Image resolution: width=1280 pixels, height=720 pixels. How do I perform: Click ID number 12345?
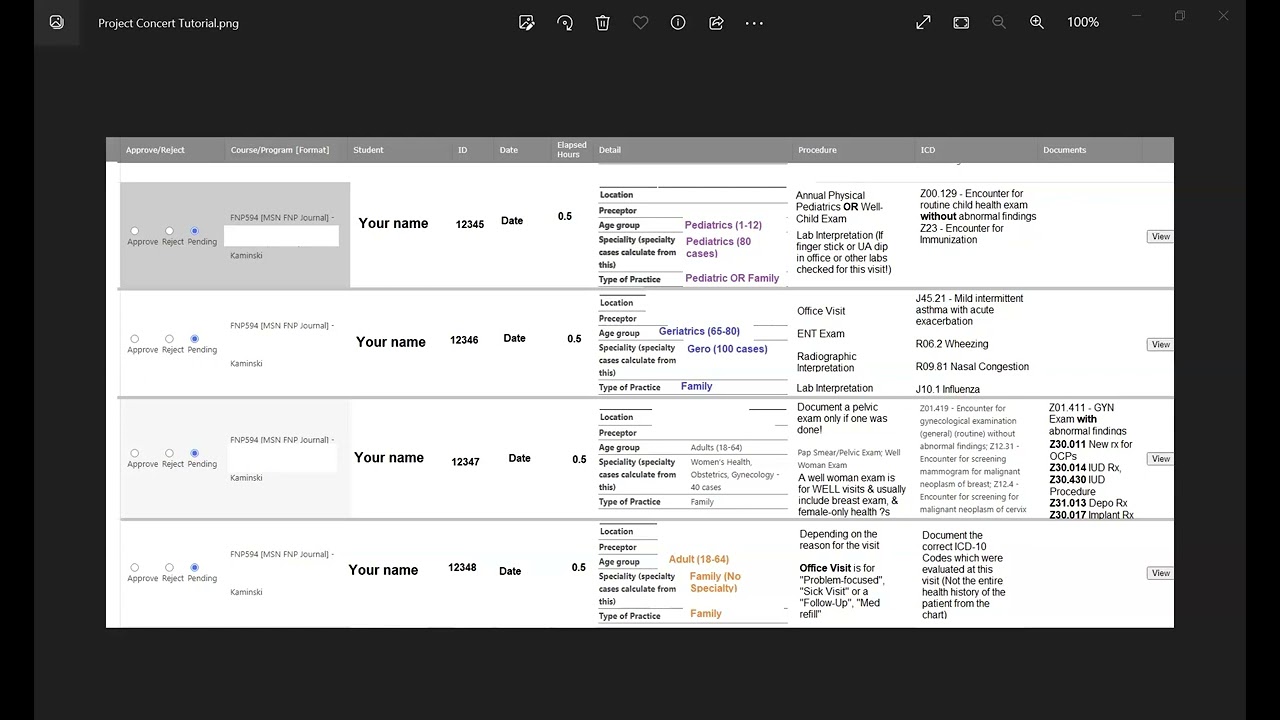[470, 224]
